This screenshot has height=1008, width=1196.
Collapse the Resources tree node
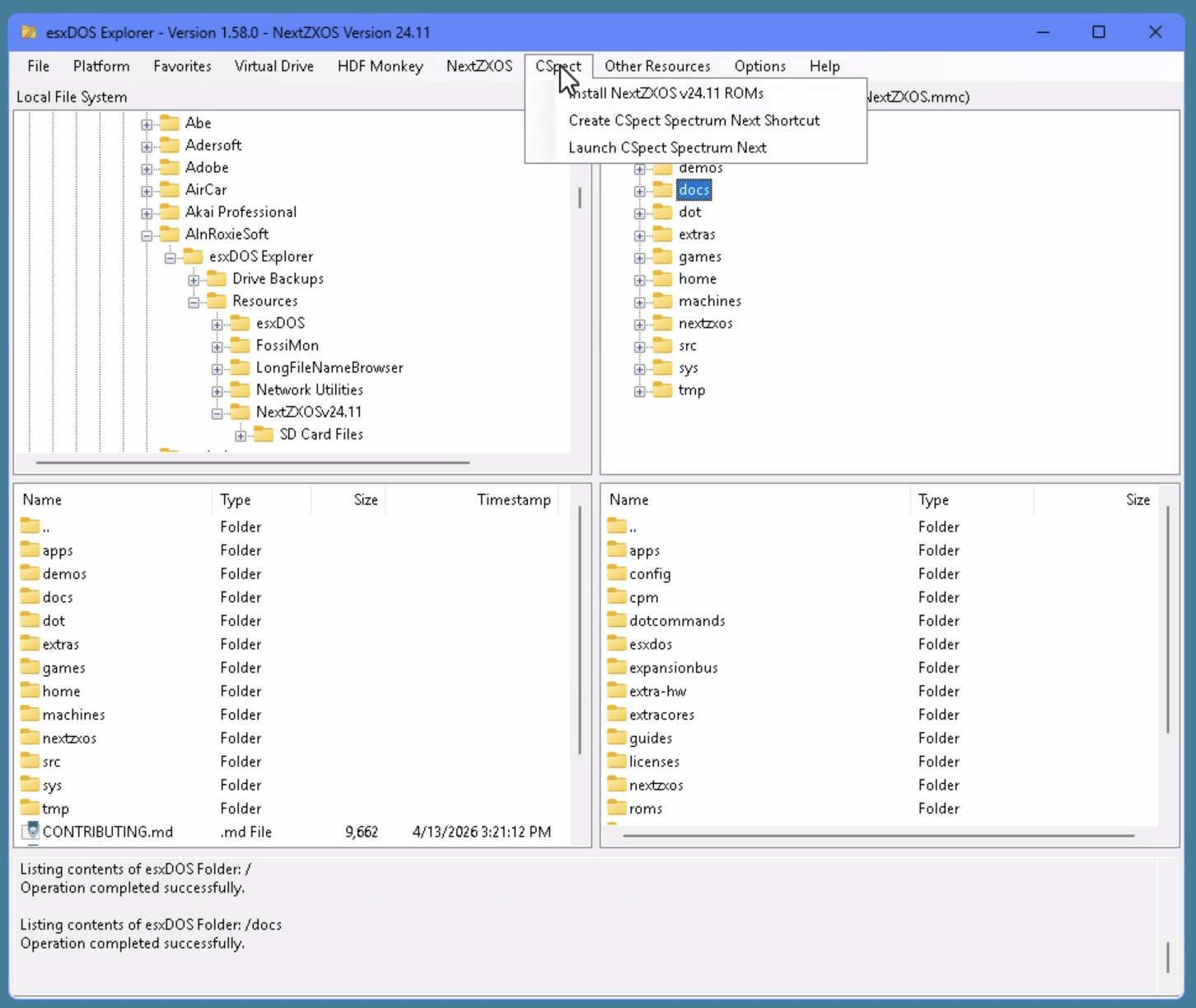click(194, 301)
